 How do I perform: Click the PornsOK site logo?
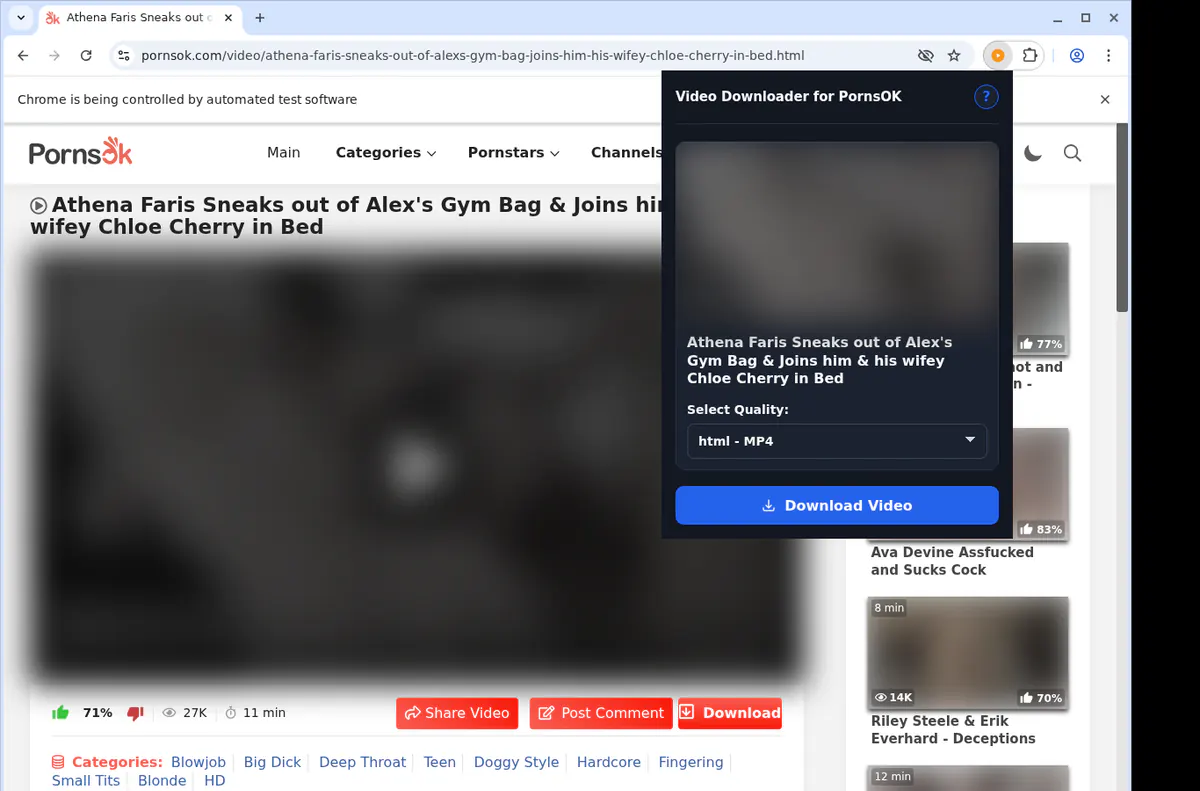click(x=80, y=152)
